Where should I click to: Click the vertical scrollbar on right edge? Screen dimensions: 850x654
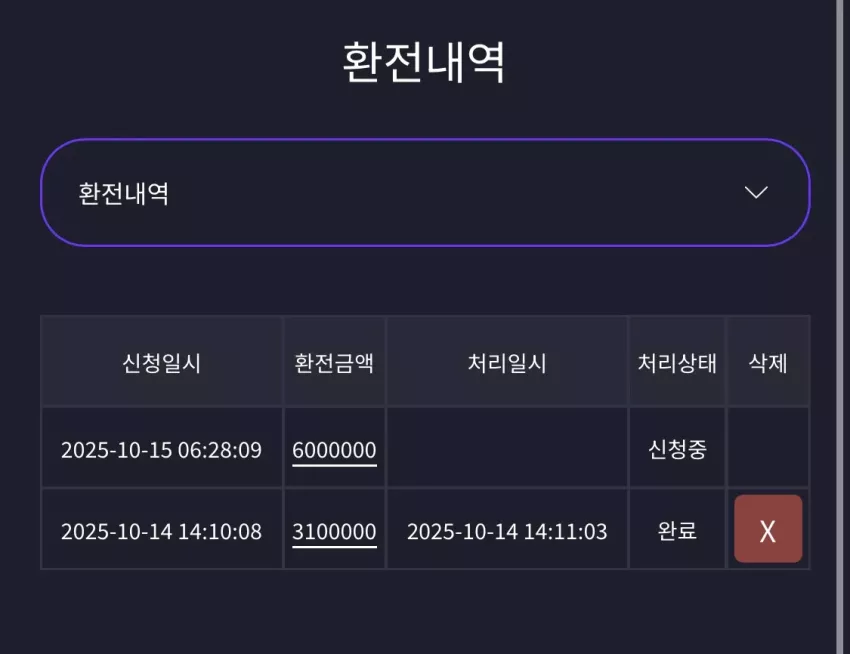click(843, 327)
